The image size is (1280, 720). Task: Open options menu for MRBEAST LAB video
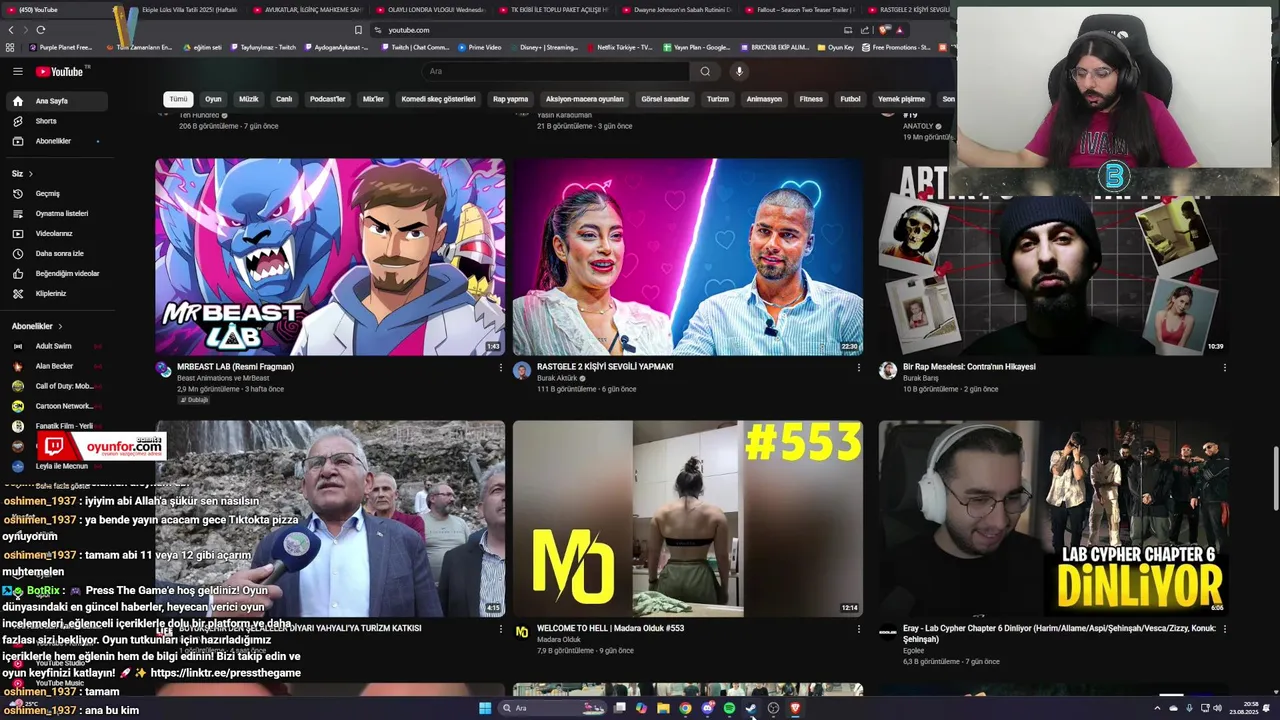(x=501, y=367)
